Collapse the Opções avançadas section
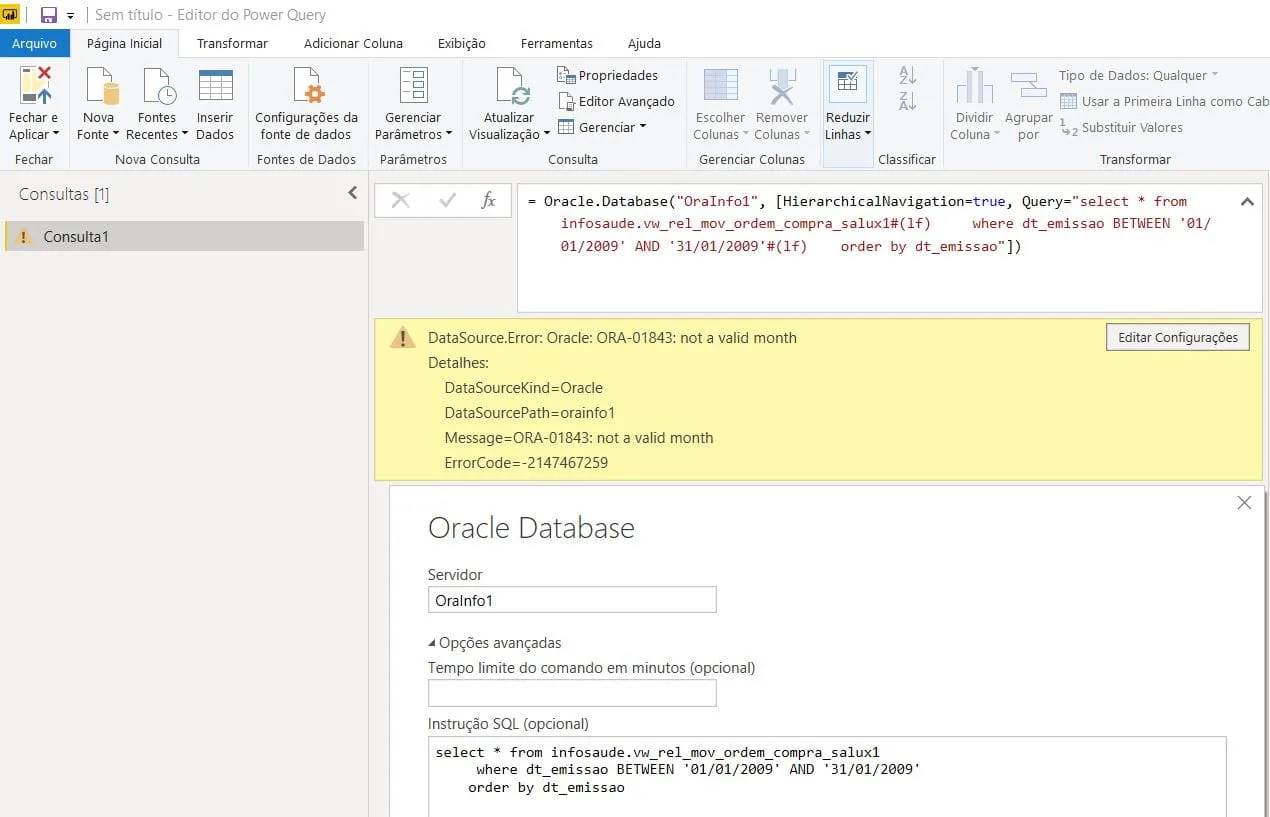Screen dimensions: 1270x817 point(495,643)
